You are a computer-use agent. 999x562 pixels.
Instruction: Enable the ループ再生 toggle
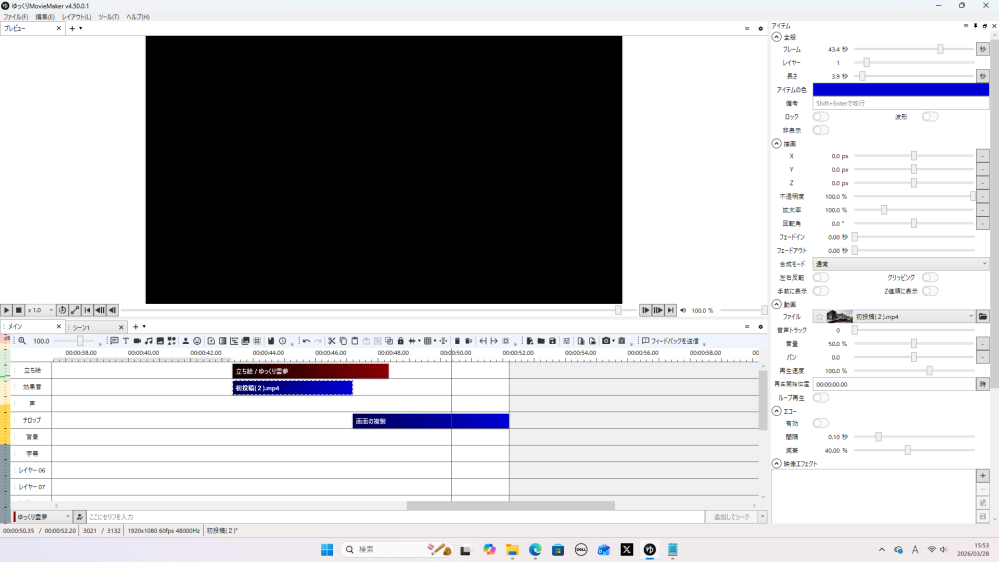pos(821,397)
